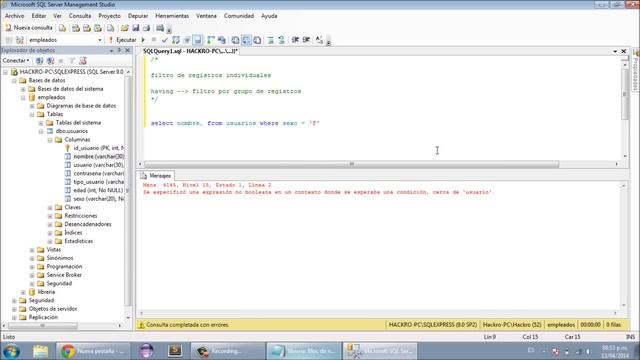The height and width of the screenshot is (360, 640).
Task: Select the id_usuario key column
Action: pos(99,148)
